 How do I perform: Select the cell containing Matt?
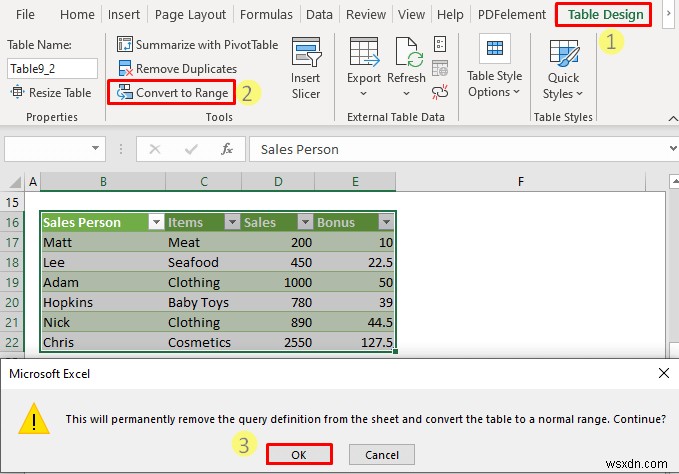(x=102, y=242)
